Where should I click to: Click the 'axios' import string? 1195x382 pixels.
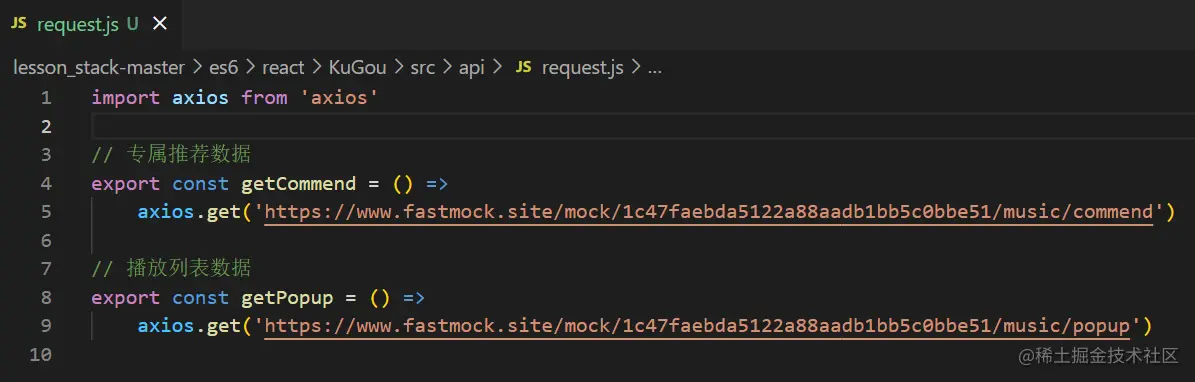(x=344, y=98)
